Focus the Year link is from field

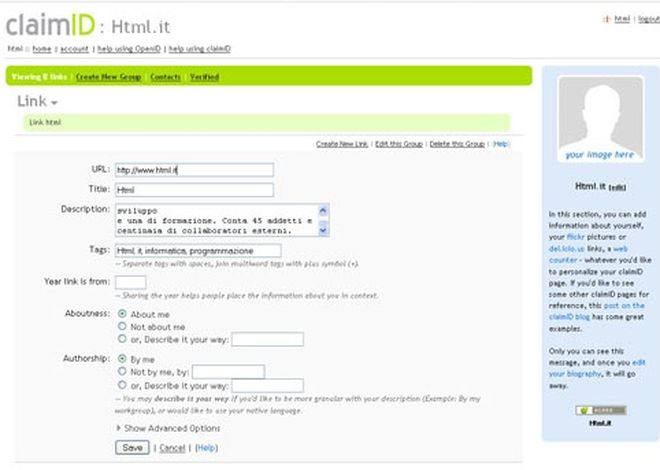coord(130,282)
